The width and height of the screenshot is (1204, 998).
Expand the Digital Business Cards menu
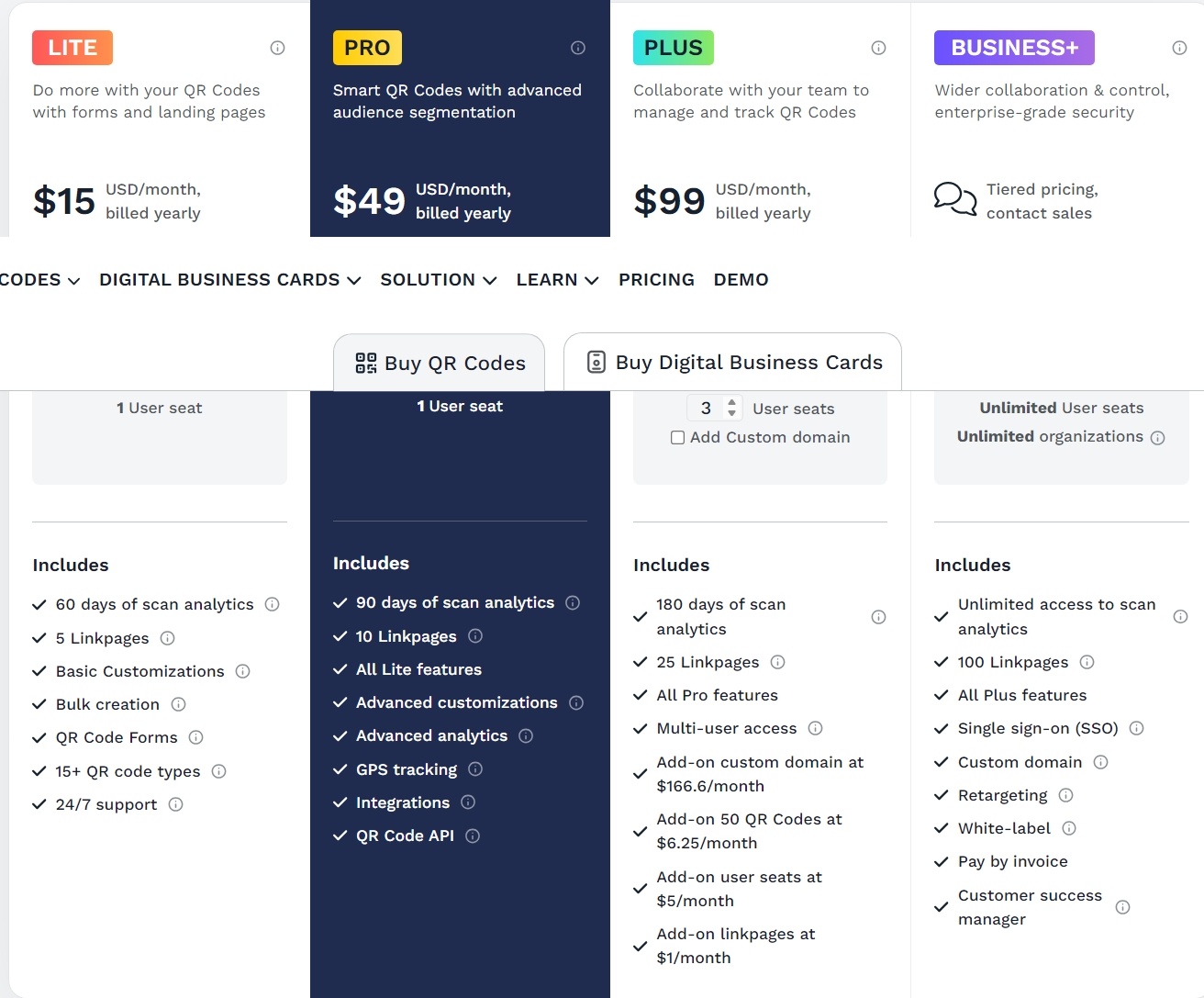click(230, 280)
